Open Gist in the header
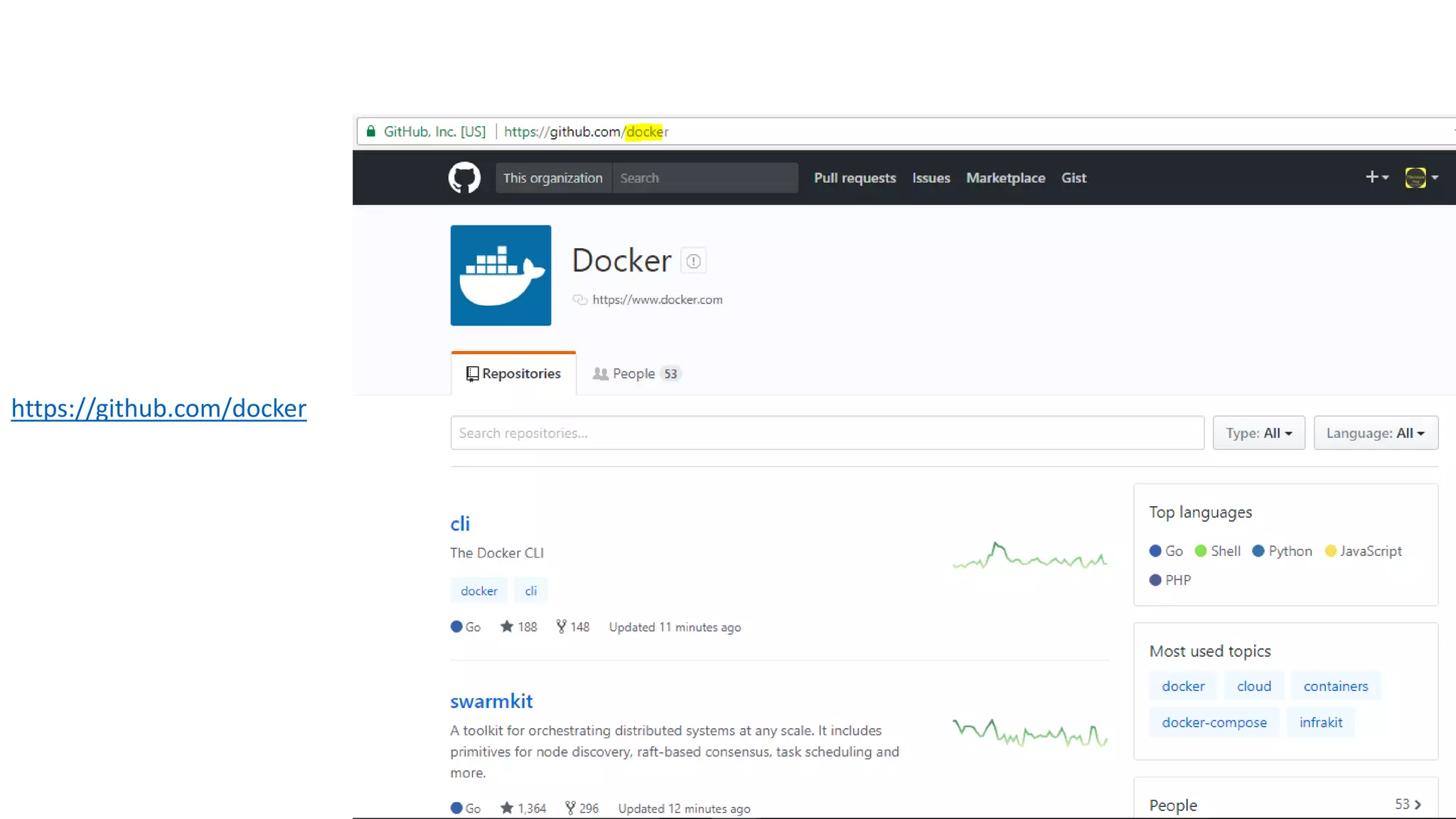Viewport: 1456px width, 819px height. point(1074,178)
